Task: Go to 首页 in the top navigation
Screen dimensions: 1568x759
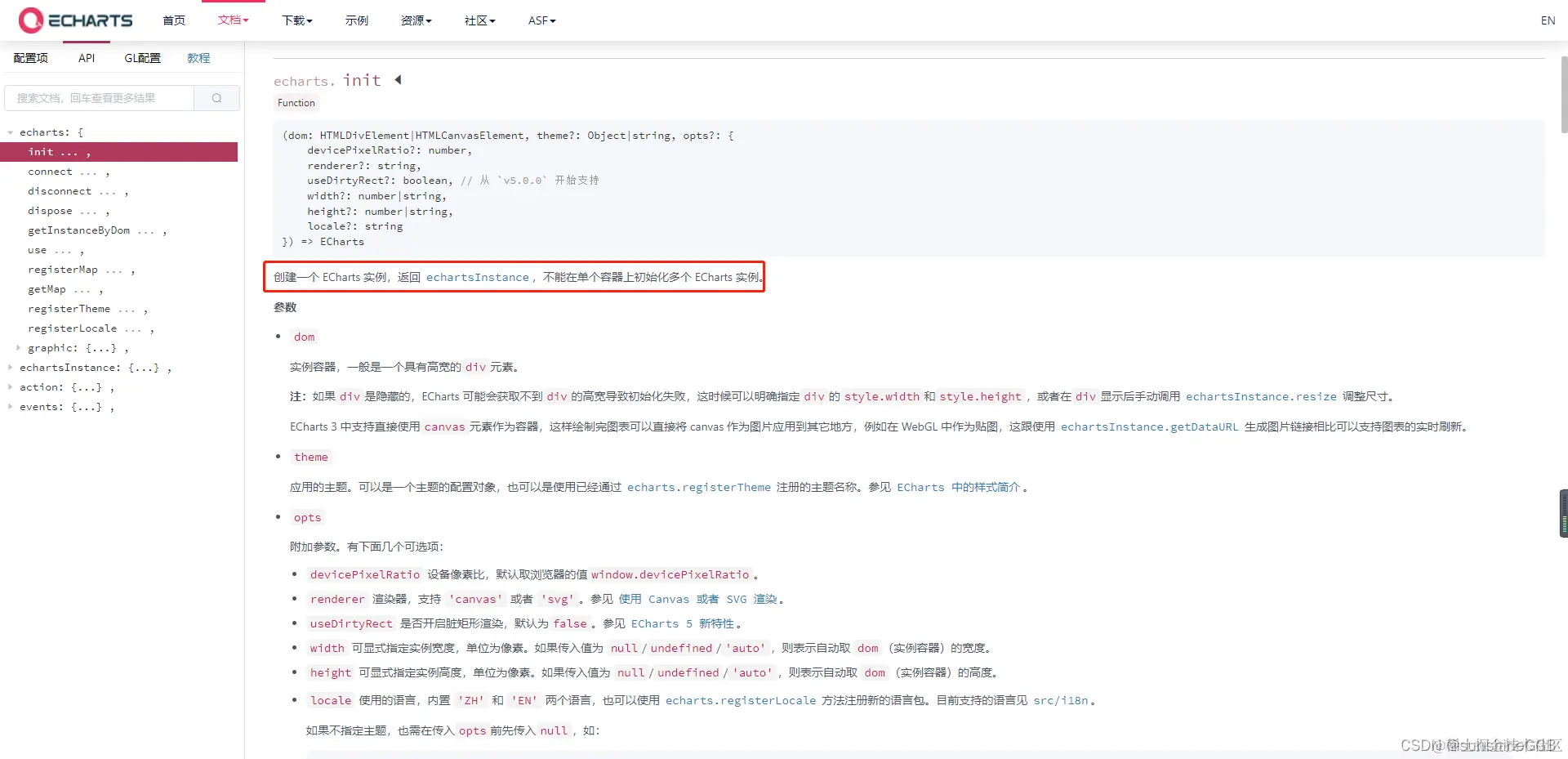Action: (174, 20)
